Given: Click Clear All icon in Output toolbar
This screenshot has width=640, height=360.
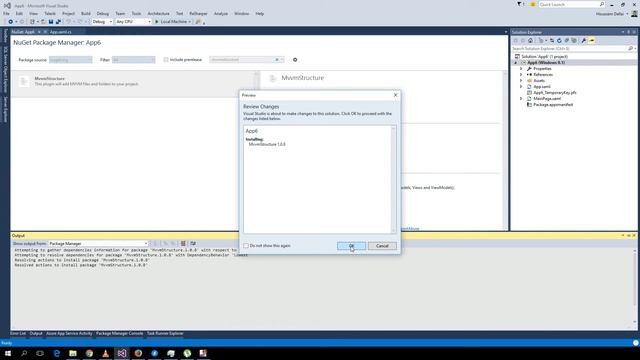Looking at the screenshot, I should coord(183,243).
